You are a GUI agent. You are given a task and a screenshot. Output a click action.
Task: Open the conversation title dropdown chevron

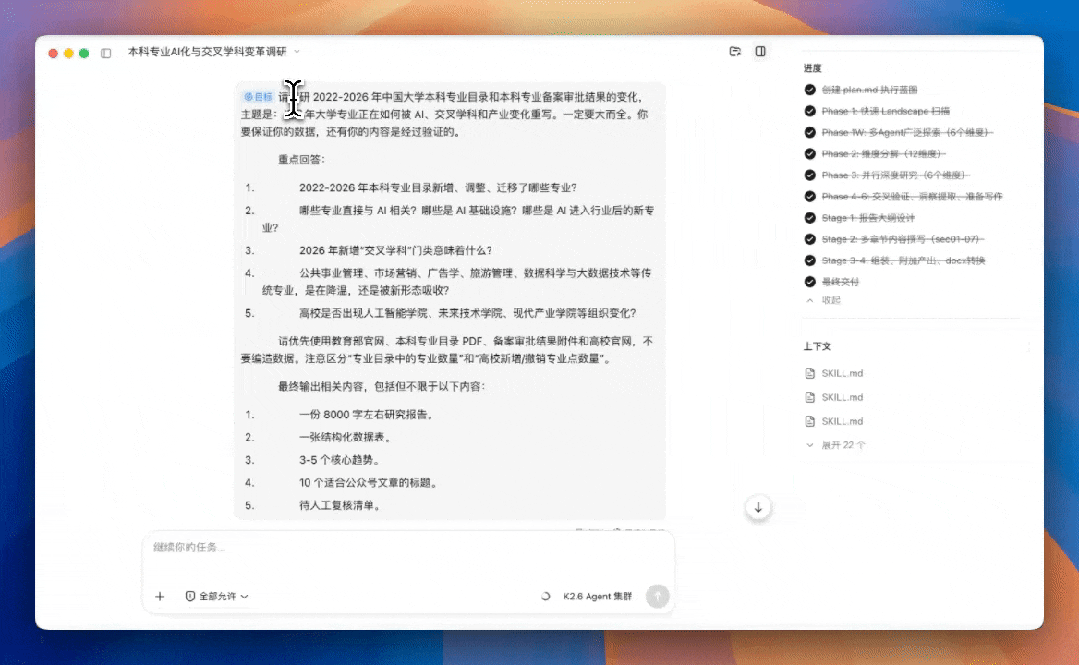point(297,52)
